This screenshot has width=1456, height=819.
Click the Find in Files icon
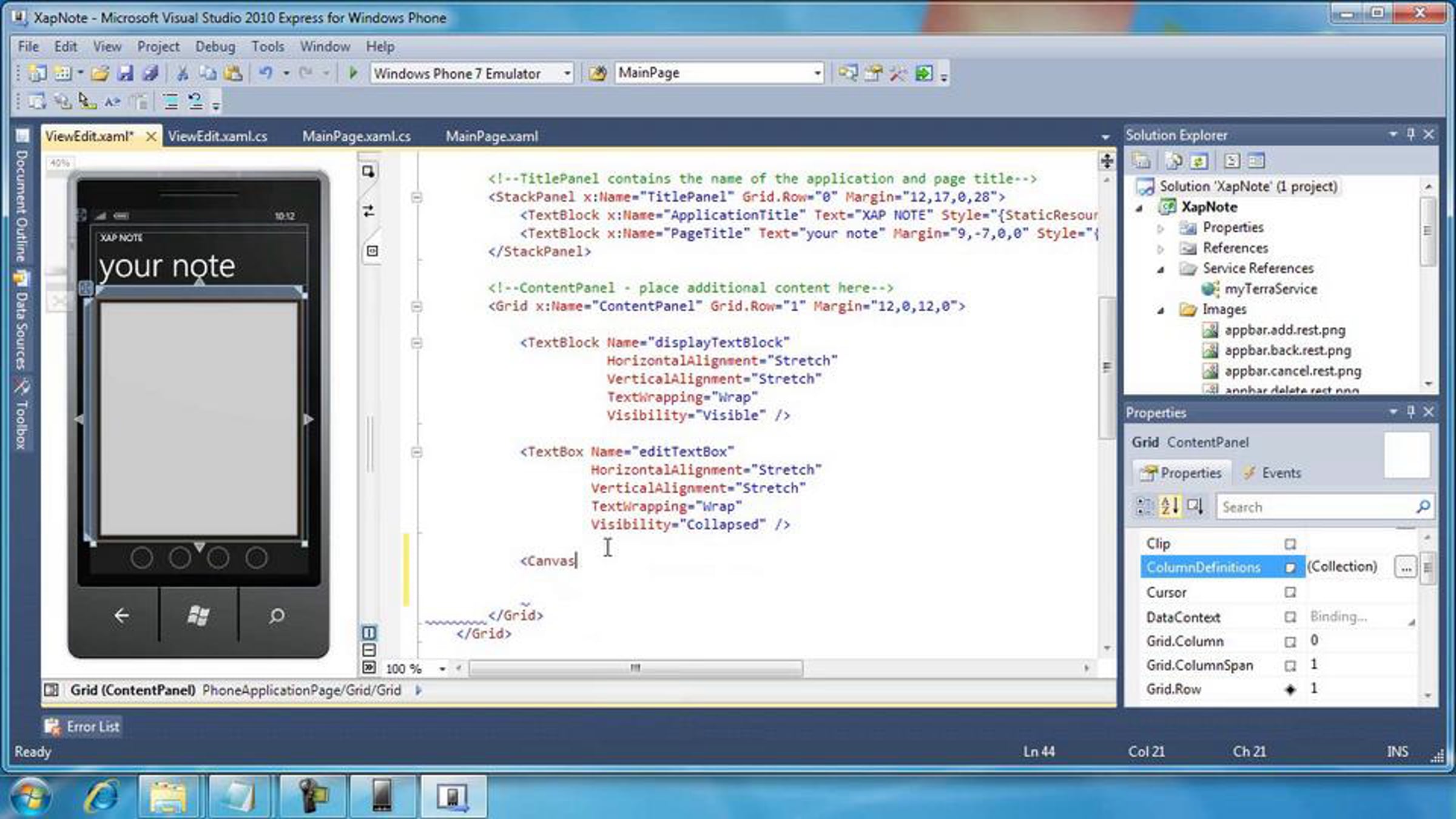click(598, 73)
